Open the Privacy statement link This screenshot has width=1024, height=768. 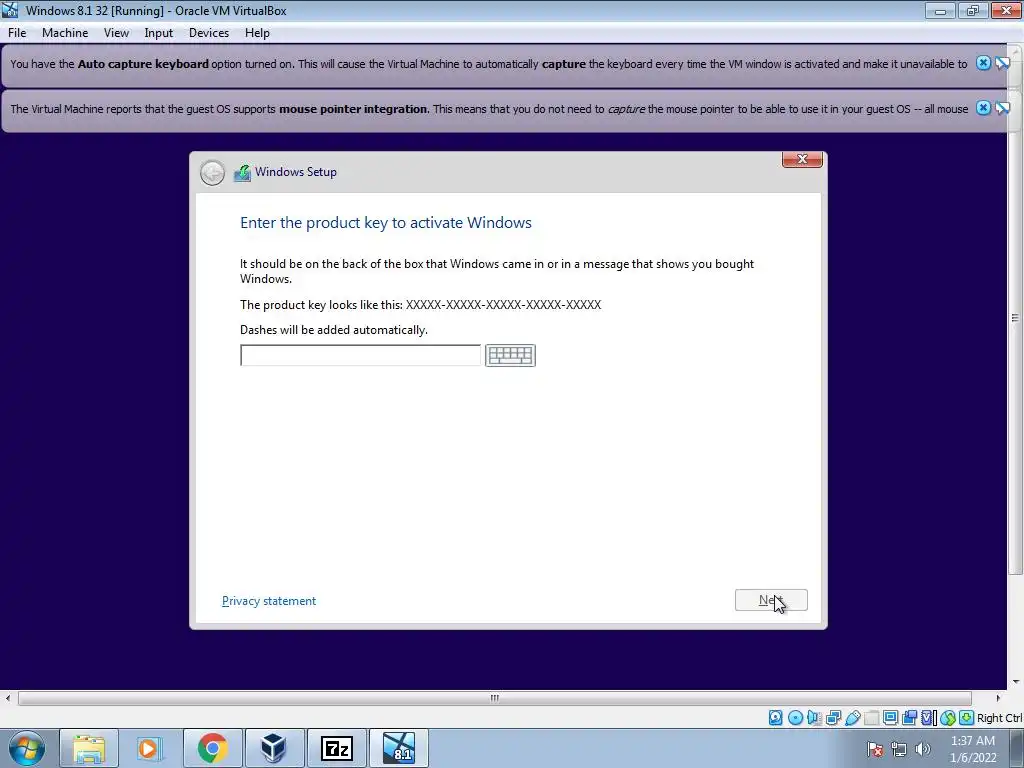268,601
